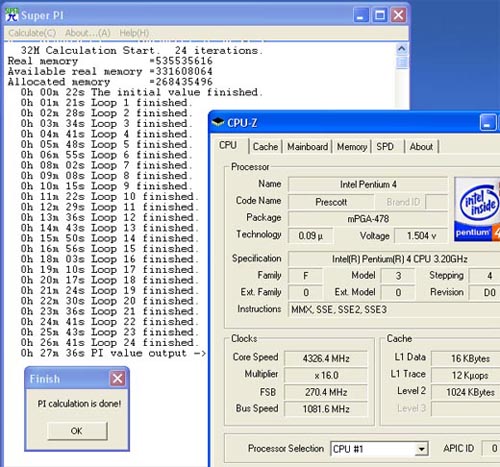Click the Multiplier value x 16.0
This screenshot has width=500, height=467.
pyautogui.click(x=326, y=375)
